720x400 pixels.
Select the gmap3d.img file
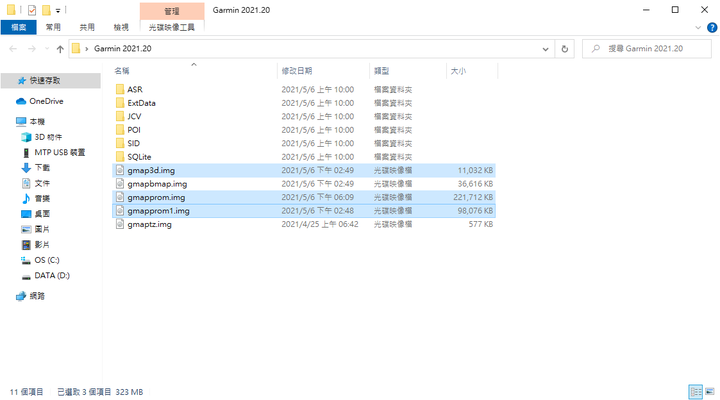click(x=304, y=170)
